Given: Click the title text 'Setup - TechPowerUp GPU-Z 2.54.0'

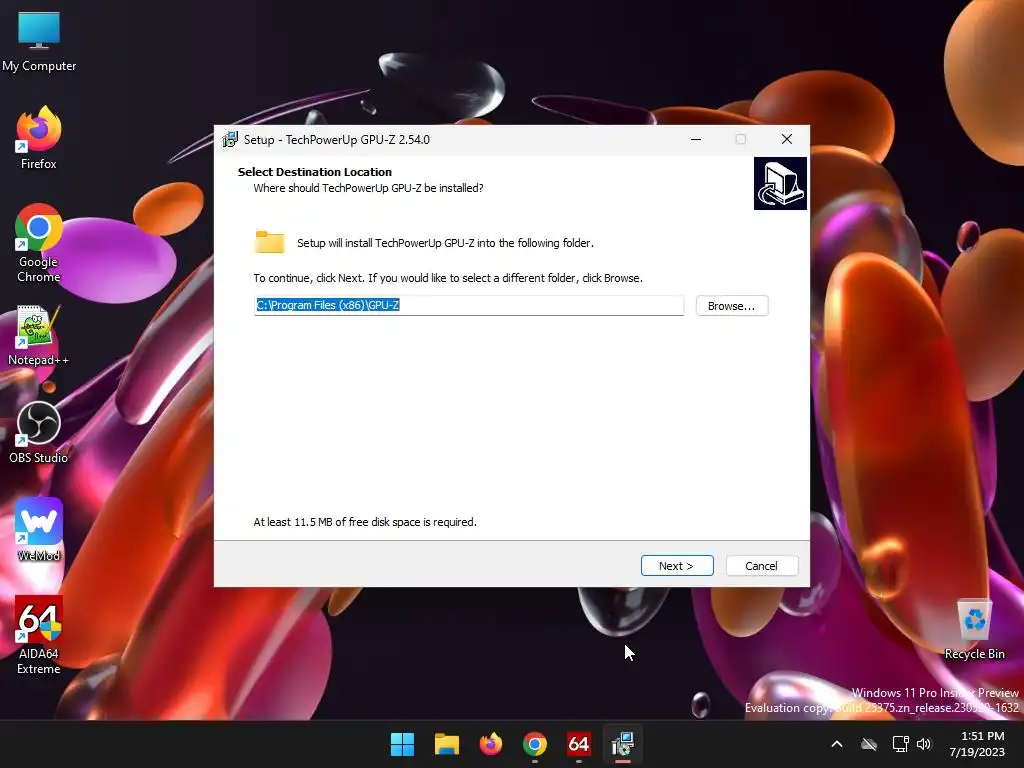Looking at the screenshot, I should [337, 139].
